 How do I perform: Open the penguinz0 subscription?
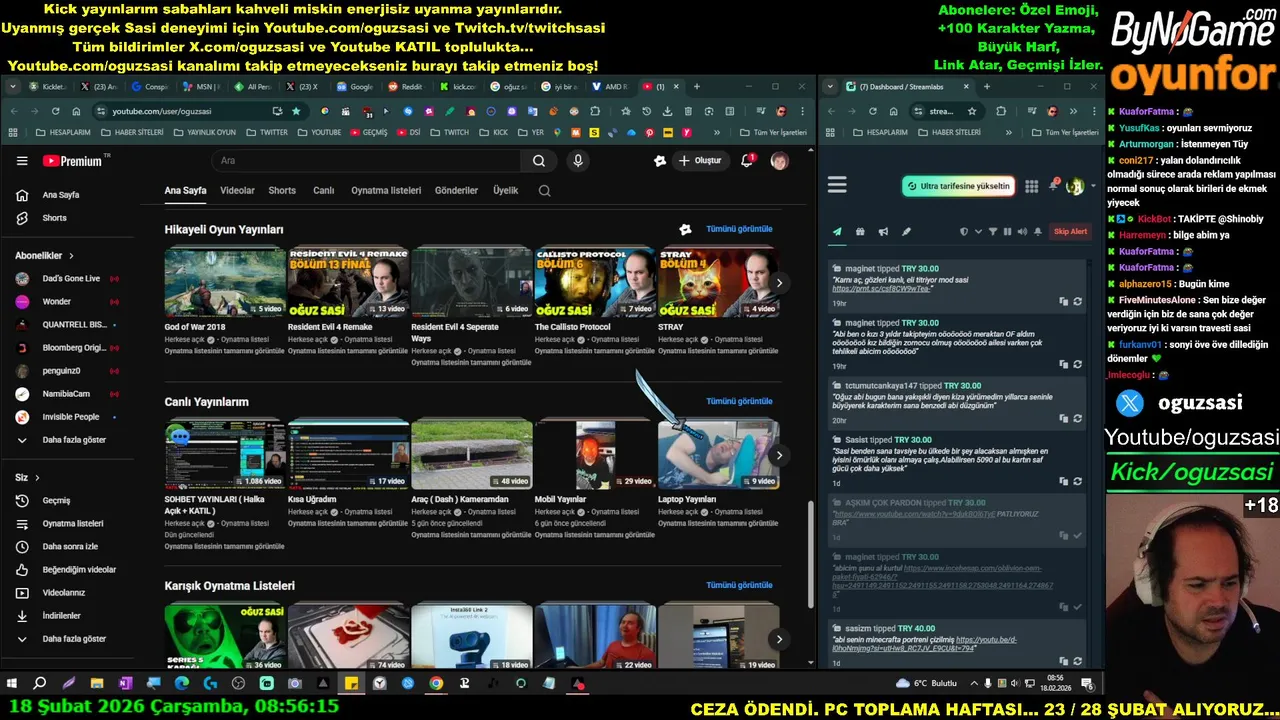pos(60,371)
